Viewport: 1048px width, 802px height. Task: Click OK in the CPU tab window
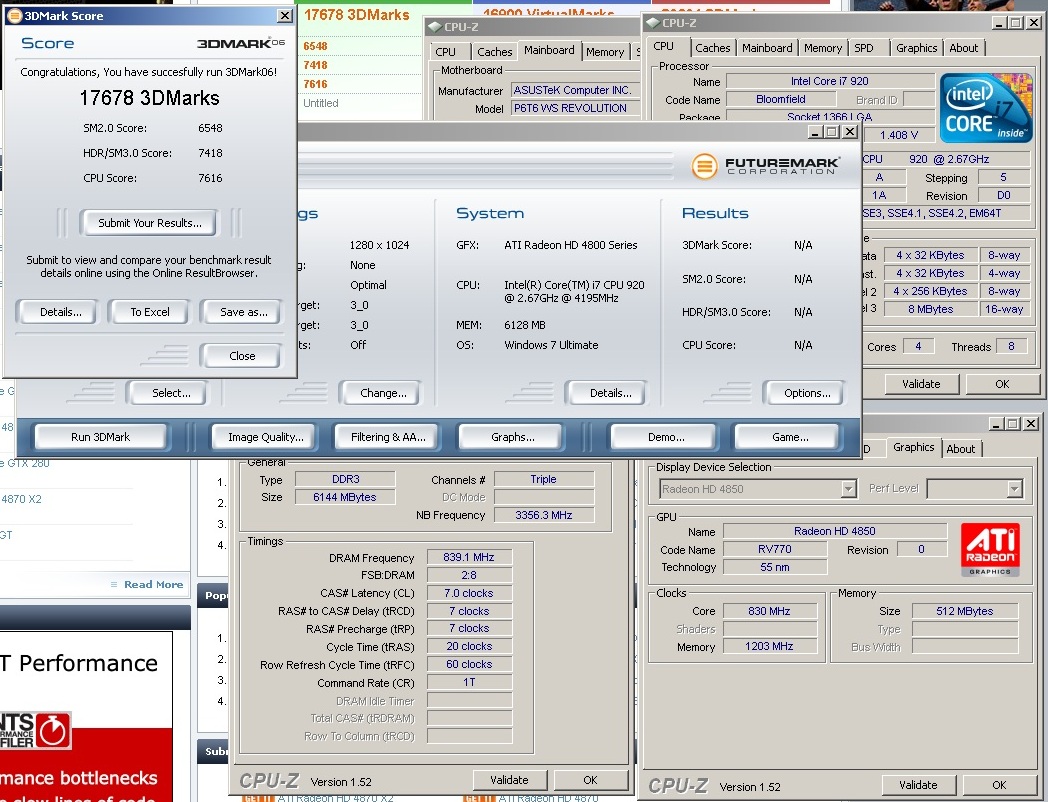tap(1002, 384)
